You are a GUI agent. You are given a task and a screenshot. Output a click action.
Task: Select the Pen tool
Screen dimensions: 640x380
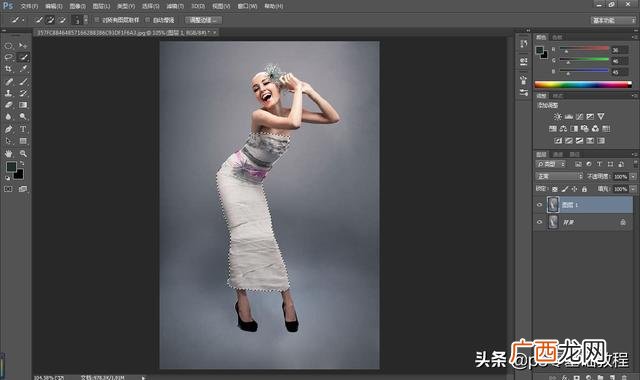click(x=9, y=129)
